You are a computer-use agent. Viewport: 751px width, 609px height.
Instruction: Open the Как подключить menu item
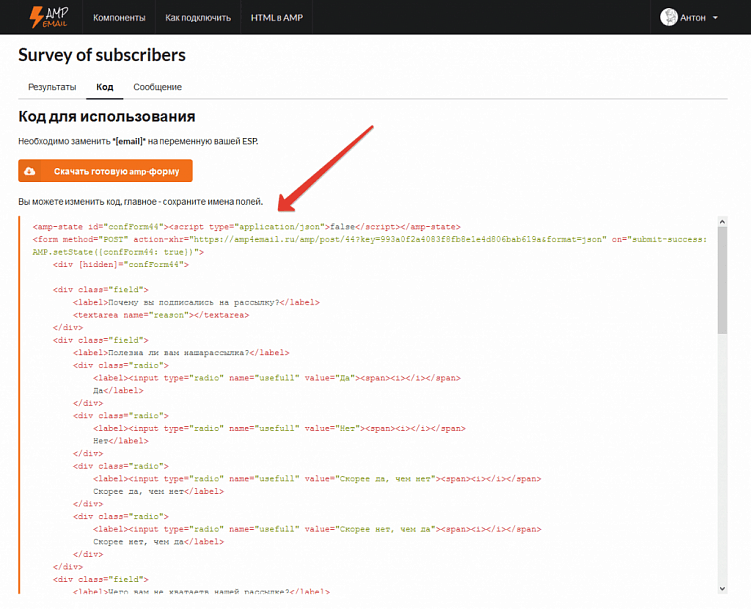pyautogui.click(x=197, y=18)
